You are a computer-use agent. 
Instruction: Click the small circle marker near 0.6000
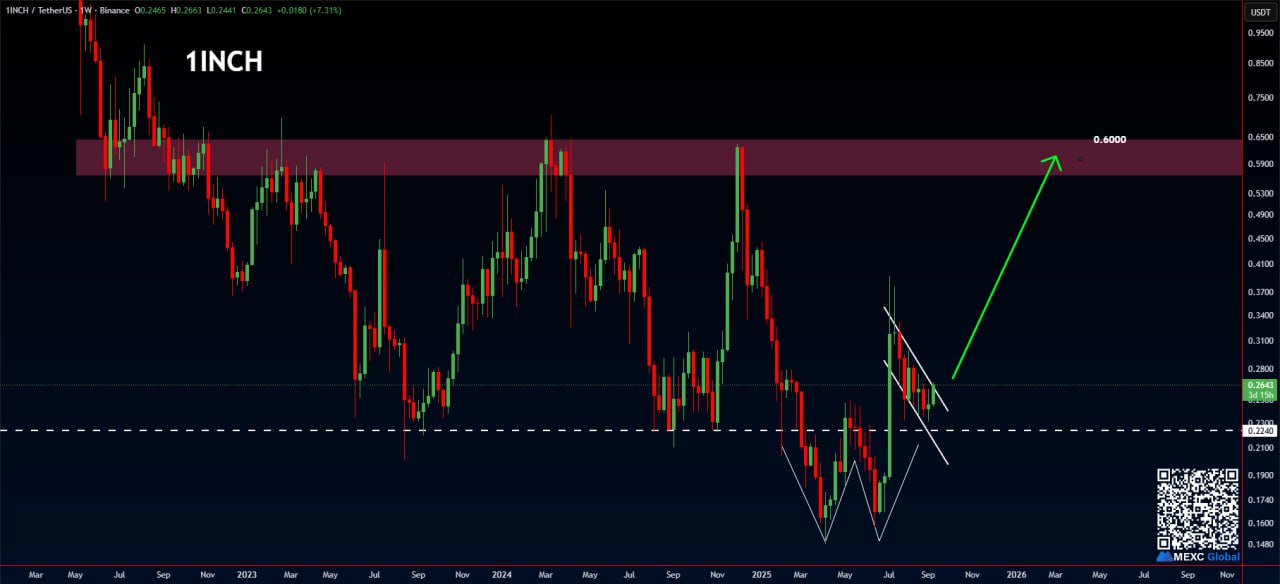point(1080,159)
